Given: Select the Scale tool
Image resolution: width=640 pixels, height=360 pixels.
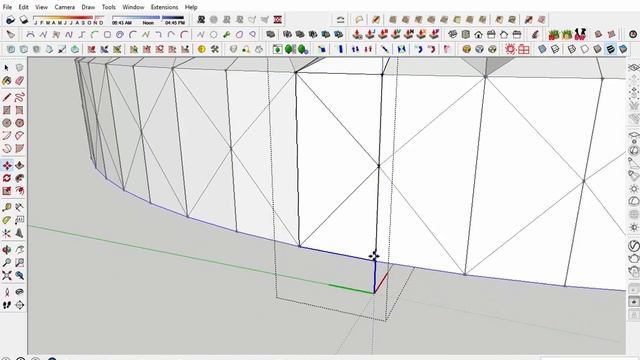Looking at the screenshot, I should pos(7,191).
